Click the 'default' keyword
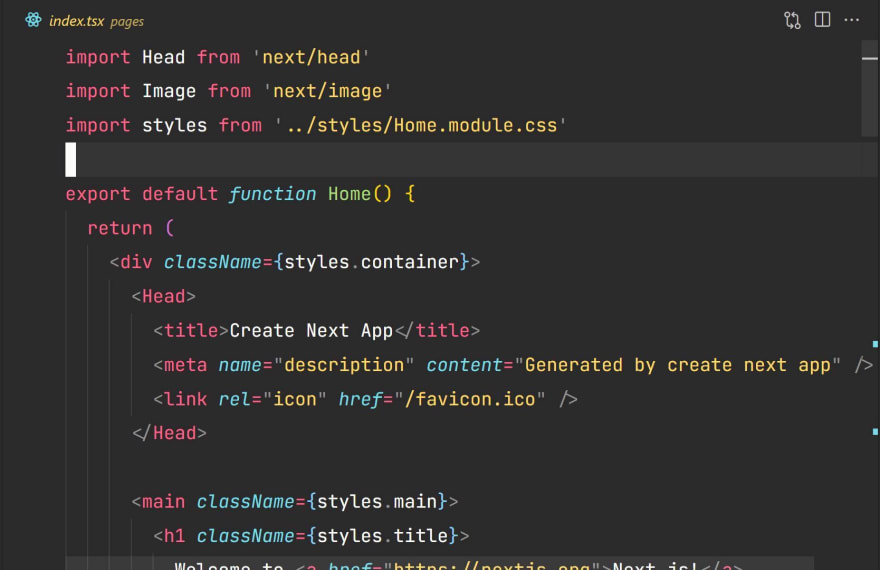This screenshot has width=880, height=570. [x=180, y=194]
